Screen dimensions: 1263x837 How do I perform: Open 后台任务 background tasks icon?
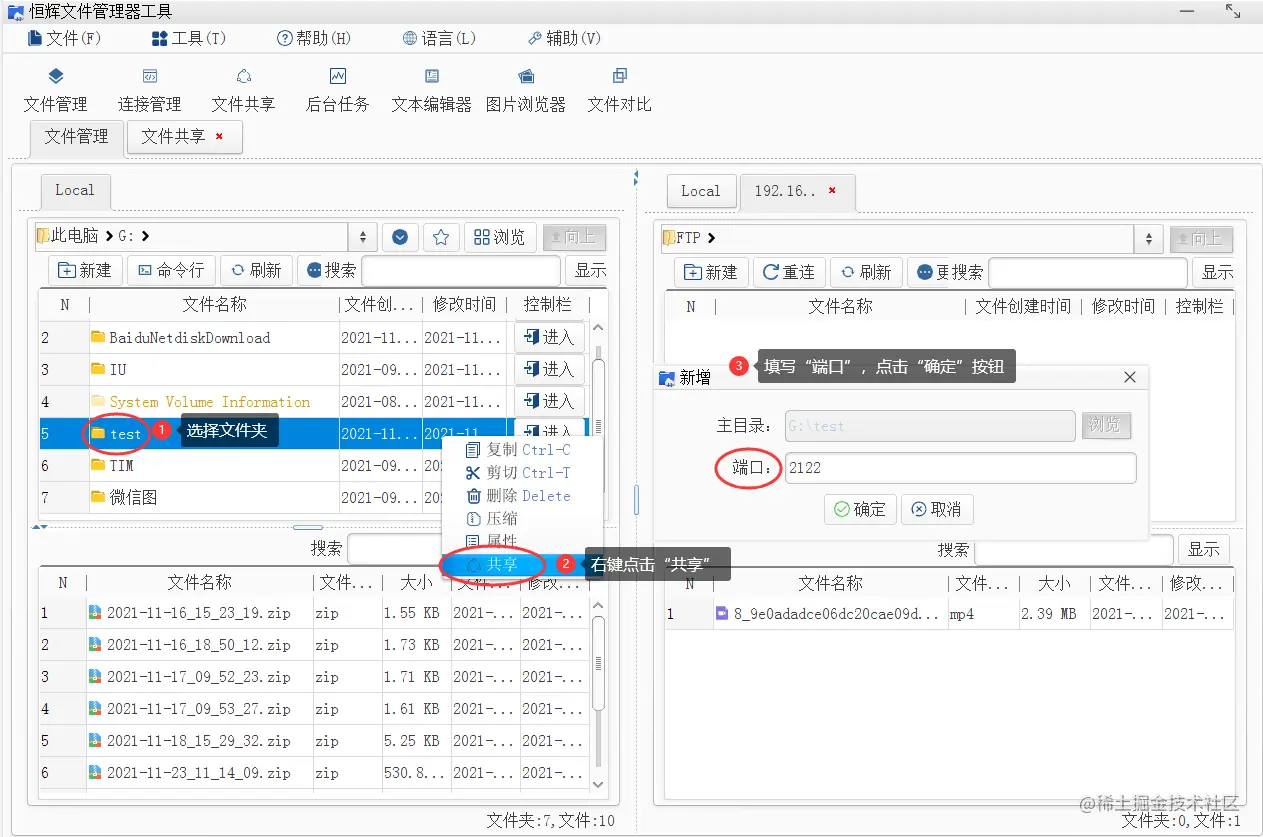coord(337,90)
